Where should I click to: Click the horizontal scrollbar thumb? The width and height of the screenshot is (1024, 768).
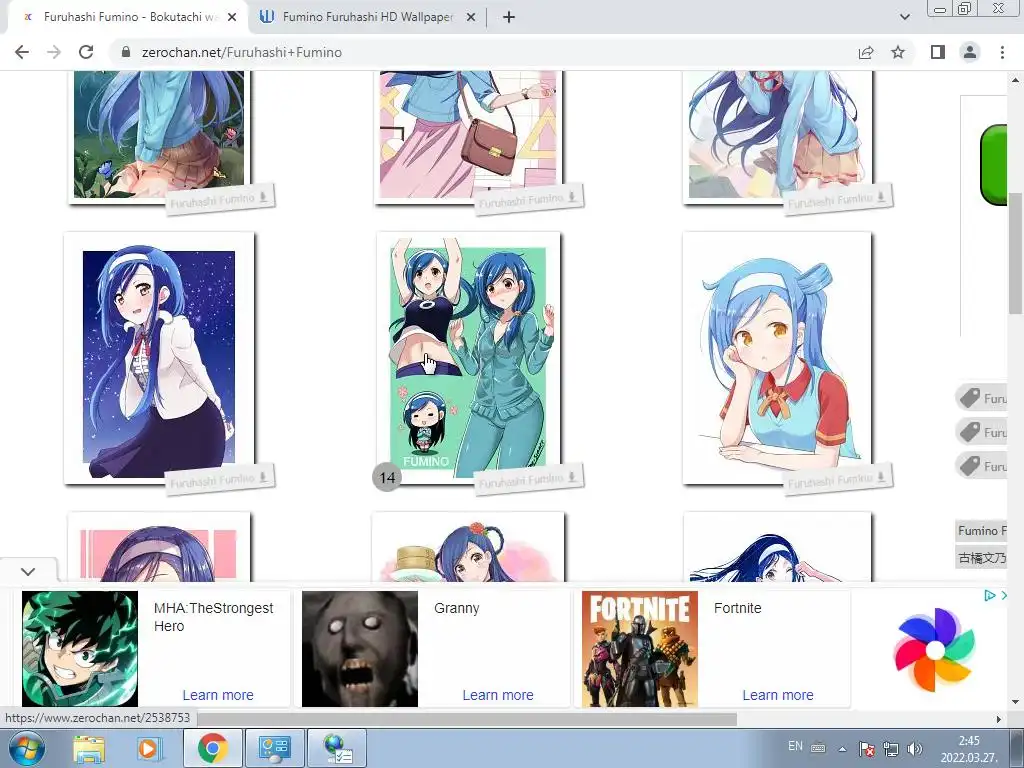[466, 719]
